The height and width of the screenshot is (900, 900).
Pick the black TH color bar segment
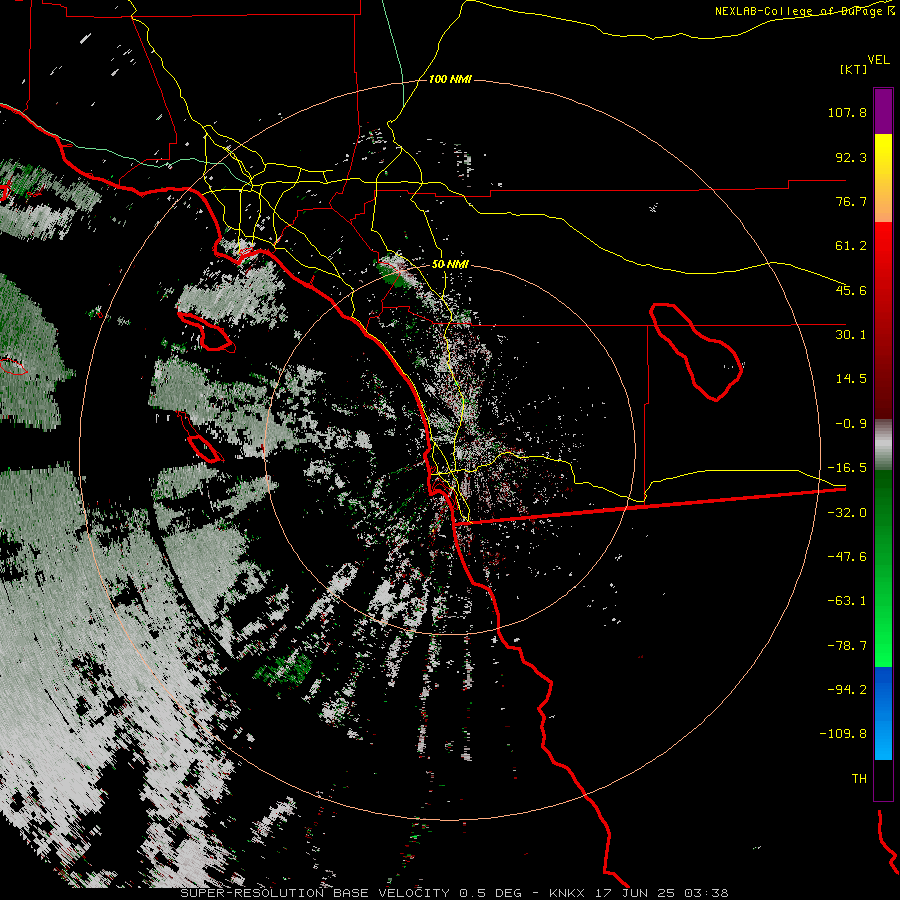(883, 779)
